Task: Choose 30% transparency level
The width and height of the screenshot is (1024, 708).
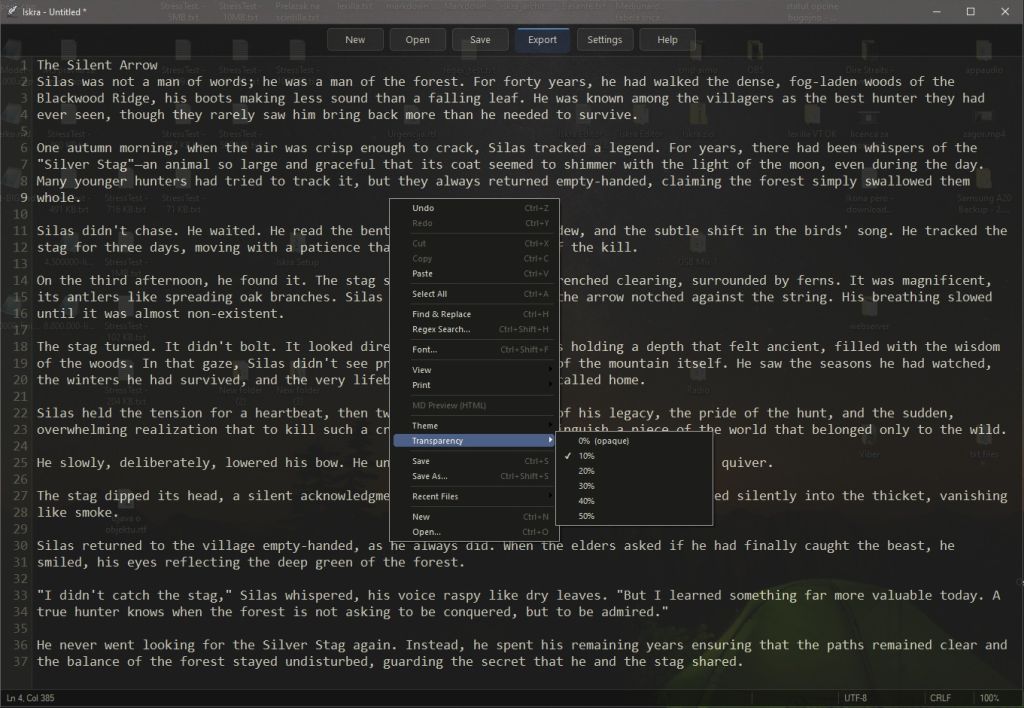Action: pyautogui.click(x=587, y=486)
